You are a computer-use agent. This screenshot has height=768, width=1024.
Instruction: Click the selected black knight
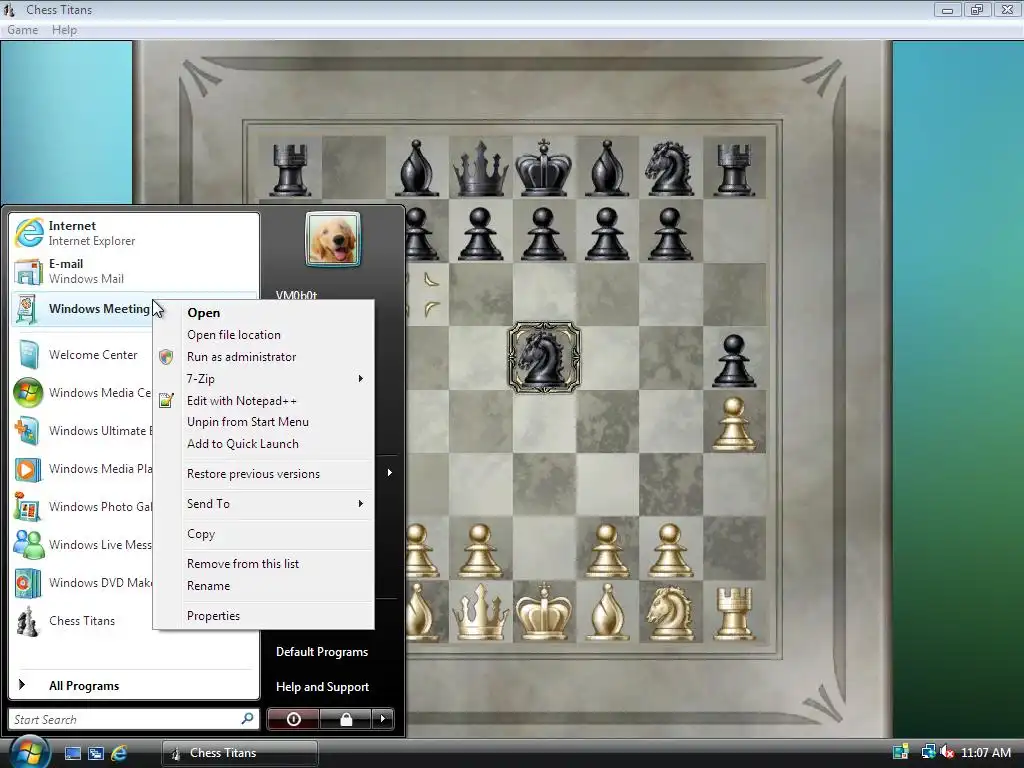(543, 357)
